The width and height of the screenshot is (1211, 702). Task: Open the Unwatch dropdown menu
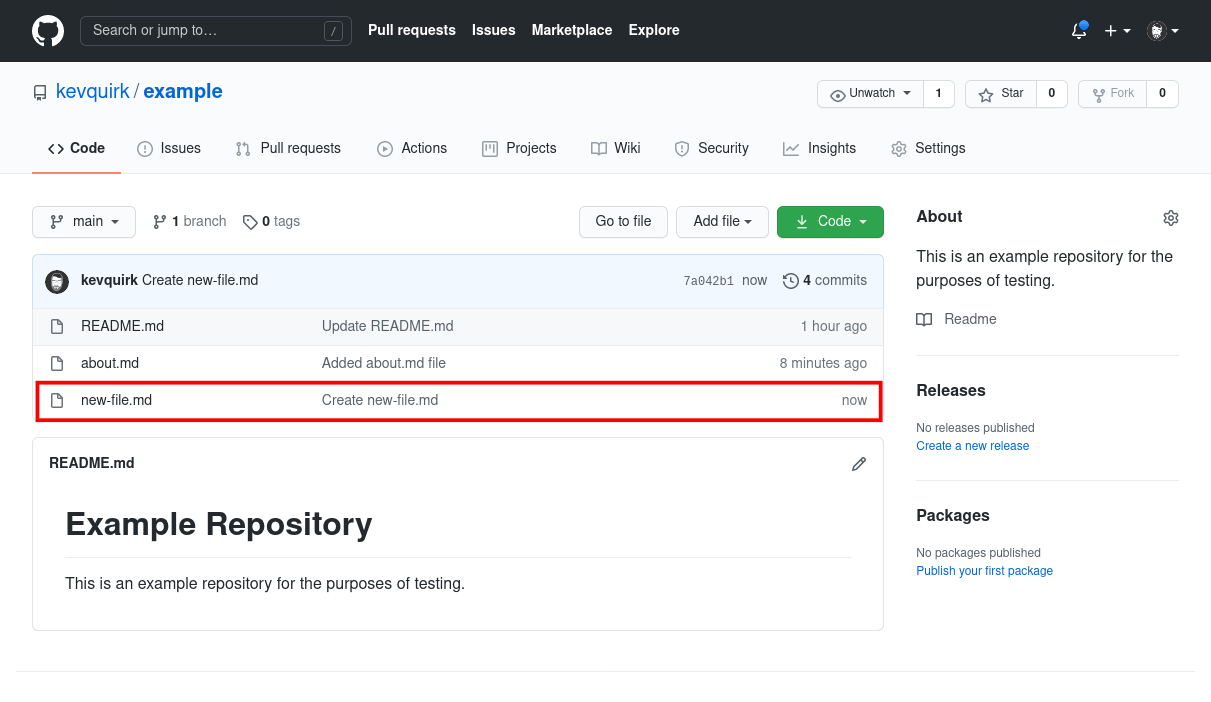pos(869,93)
